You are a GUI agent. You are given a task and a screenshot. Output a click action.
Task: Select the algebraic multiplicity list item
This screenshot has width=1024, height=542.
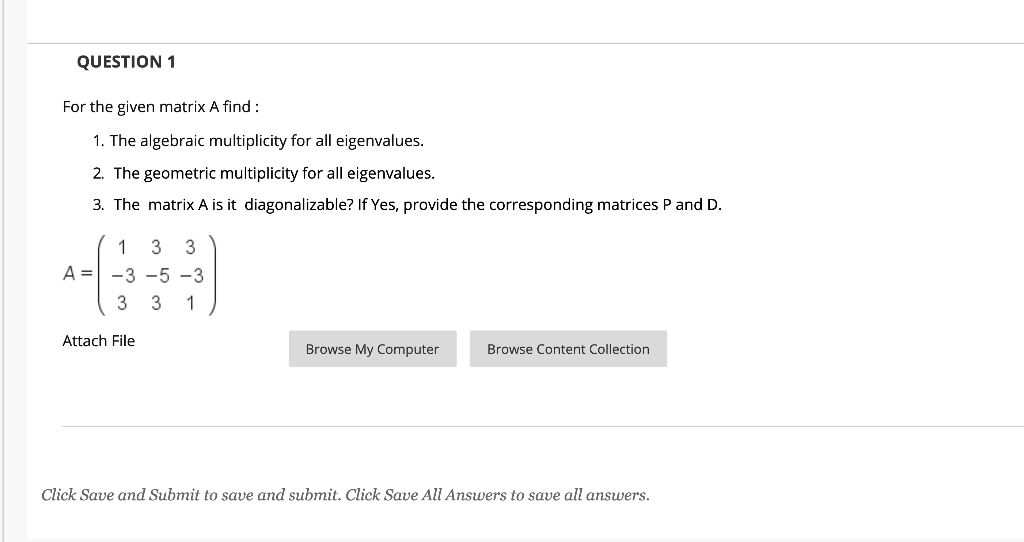click(258, 141)
